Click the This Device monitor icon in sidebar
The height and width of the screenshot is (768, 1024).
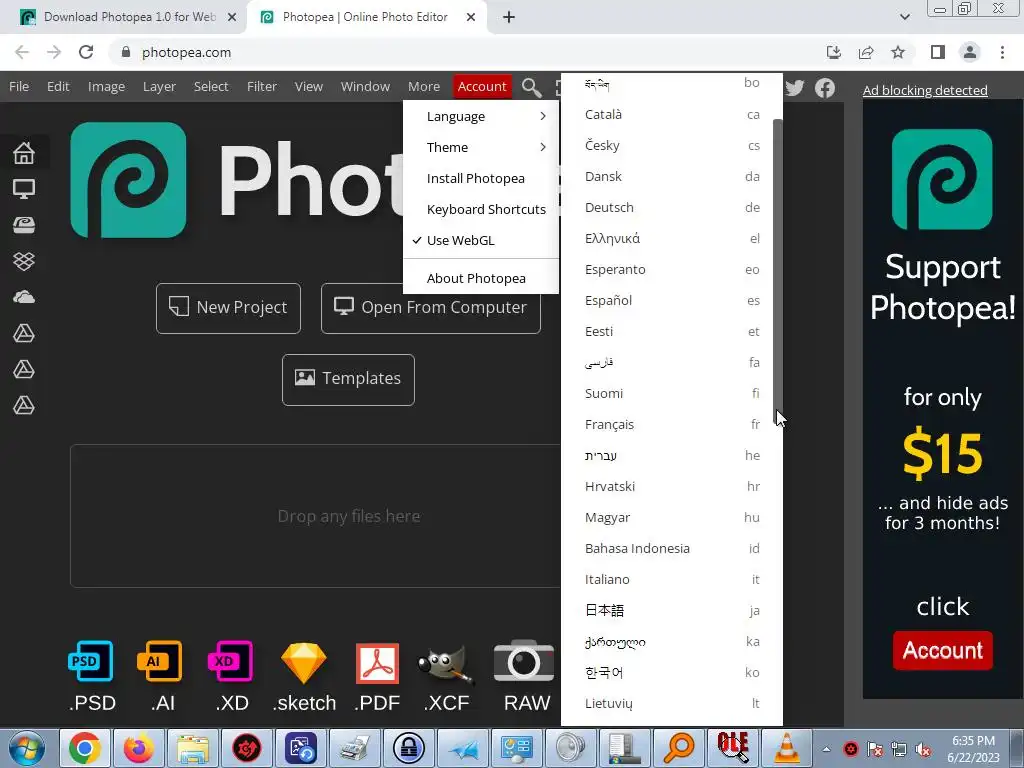tap(24, 189)
